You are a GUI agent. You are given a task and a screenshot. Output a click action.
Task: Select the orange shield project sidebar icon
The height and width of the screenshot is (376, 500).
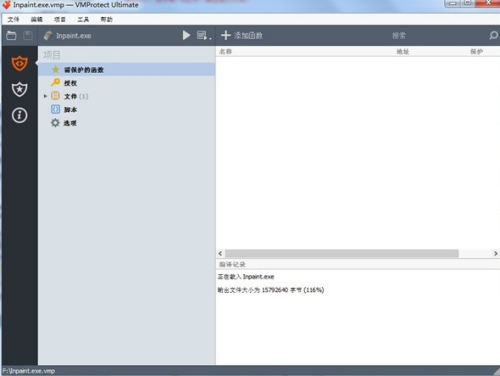click(19, 63)
